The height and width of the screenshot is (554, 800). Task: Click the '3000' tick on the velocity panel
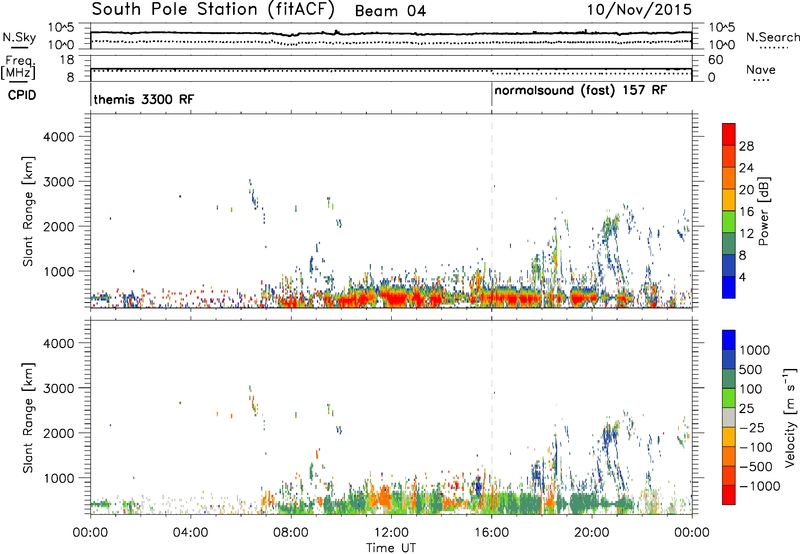58,388
